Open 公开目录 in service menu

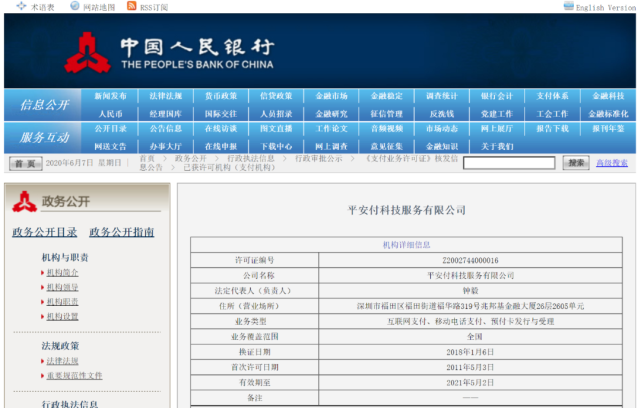(x=110, y=129)
